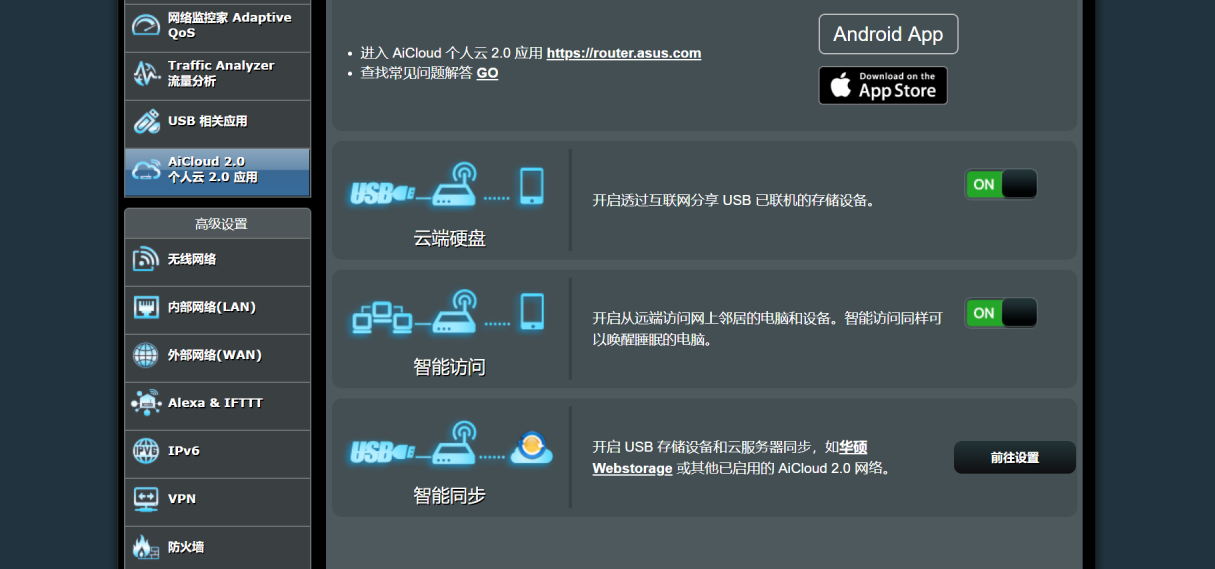Click the USB 相关应用 icon
The height and width of the screenshot is (569, 1215).
click(146, 121)
